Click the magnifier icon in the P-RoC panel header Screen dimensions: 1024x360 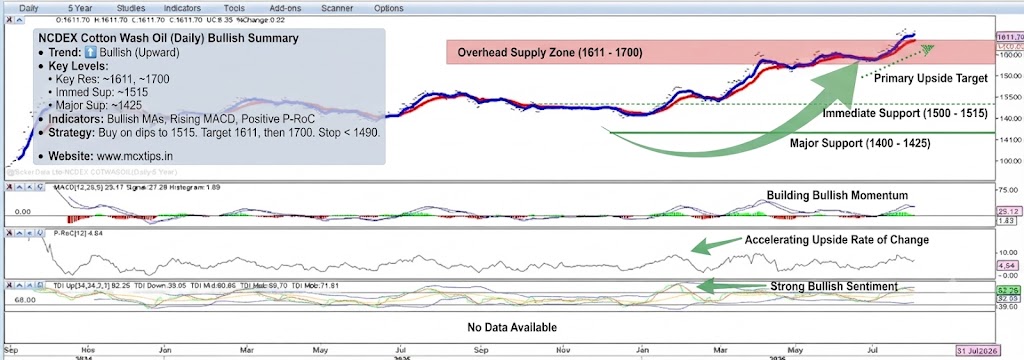[x=40, y=233]
